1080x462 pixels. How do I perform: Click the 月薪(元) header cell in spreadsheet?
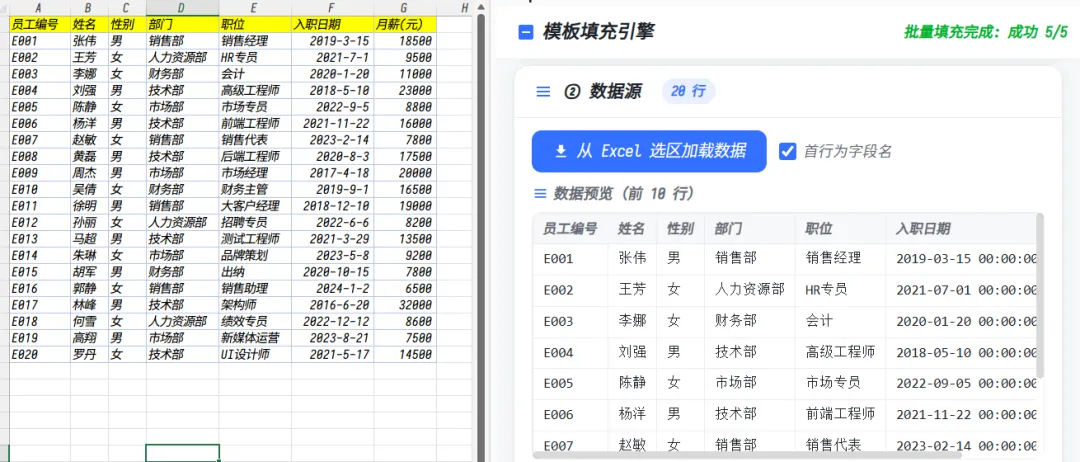(405, 24)
